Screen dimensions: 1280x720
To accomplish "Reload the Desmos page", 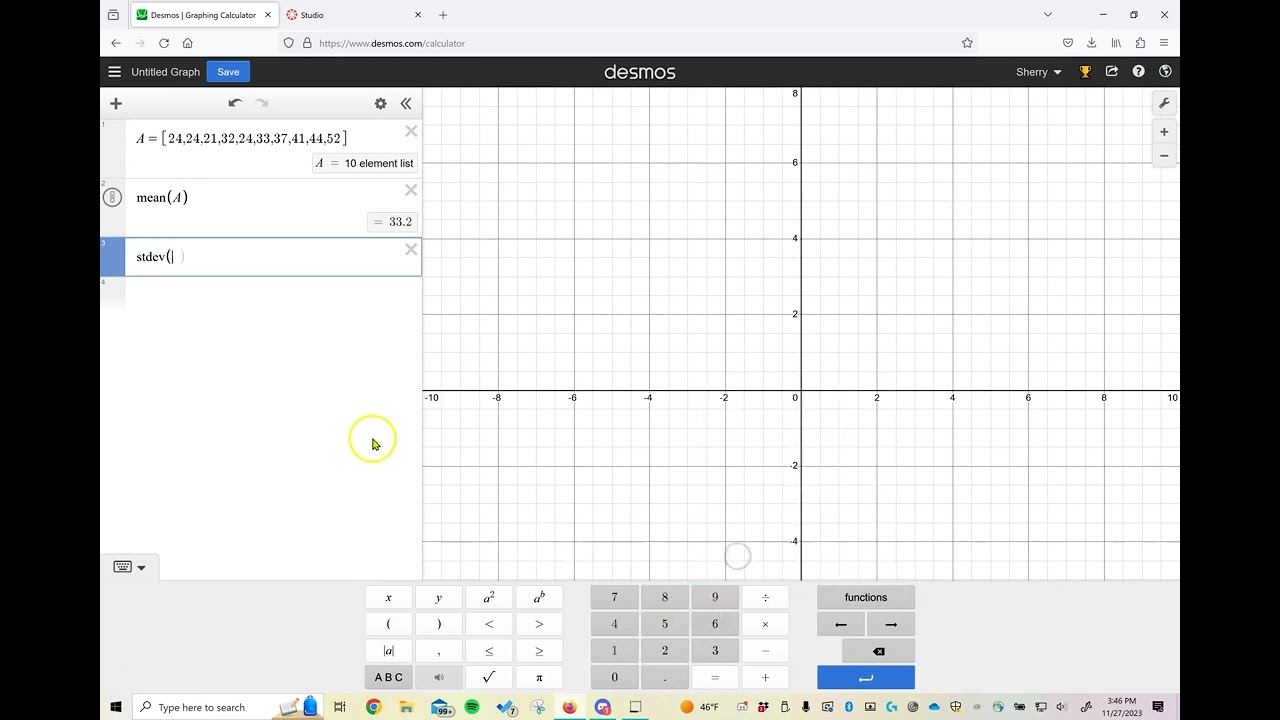I will point(164,43).
